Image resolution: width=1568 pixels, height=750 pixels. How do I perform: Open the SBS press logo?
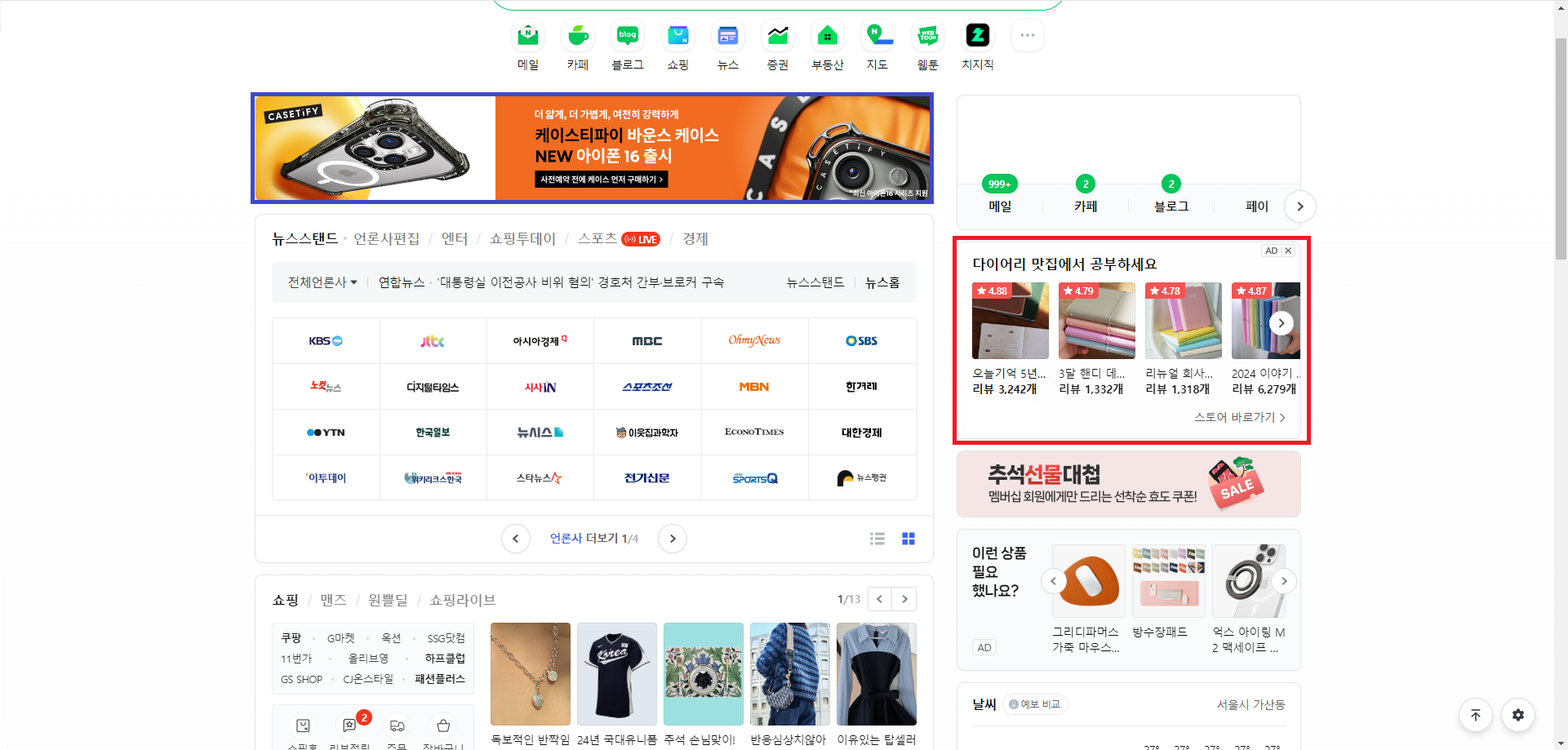862,341
